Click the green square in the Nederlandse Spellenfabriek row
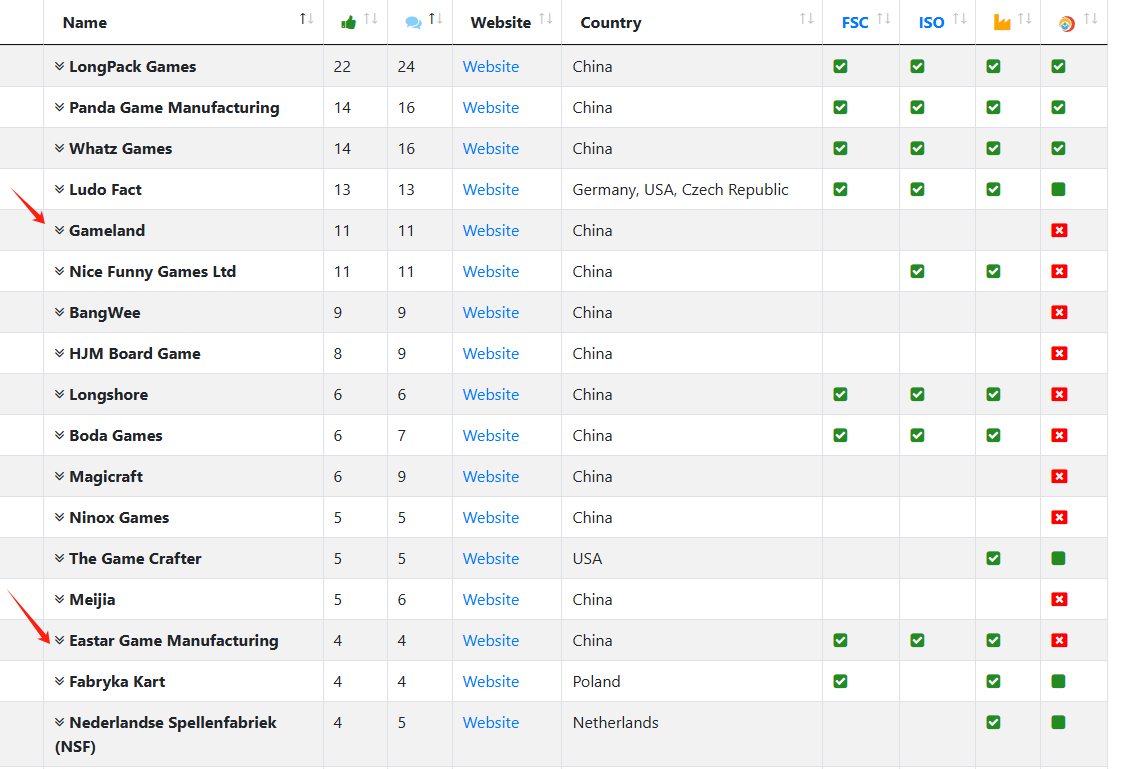 point(1058,722)
